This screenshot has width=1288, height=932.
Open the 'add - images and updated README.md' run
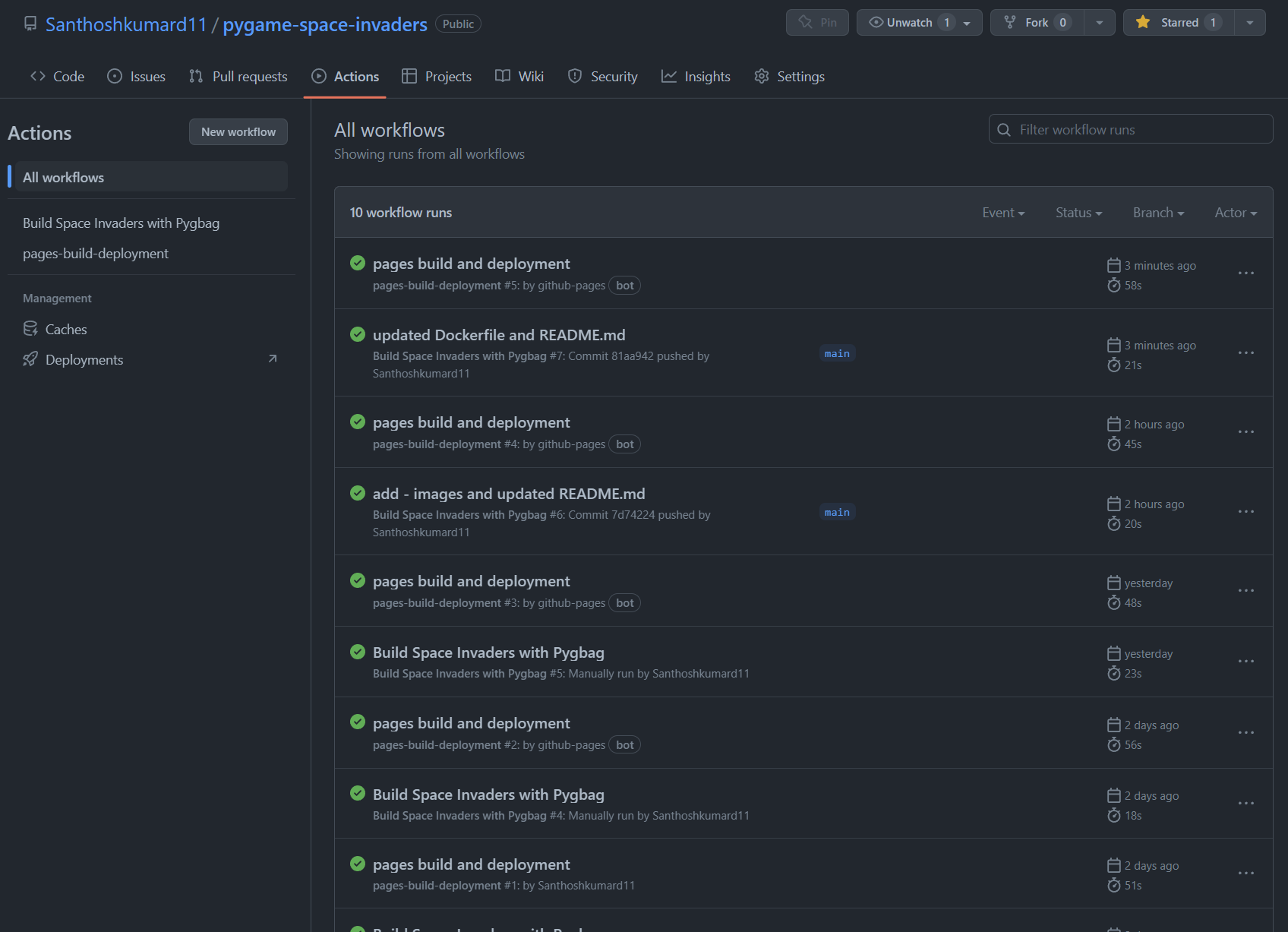coord(509,494)
